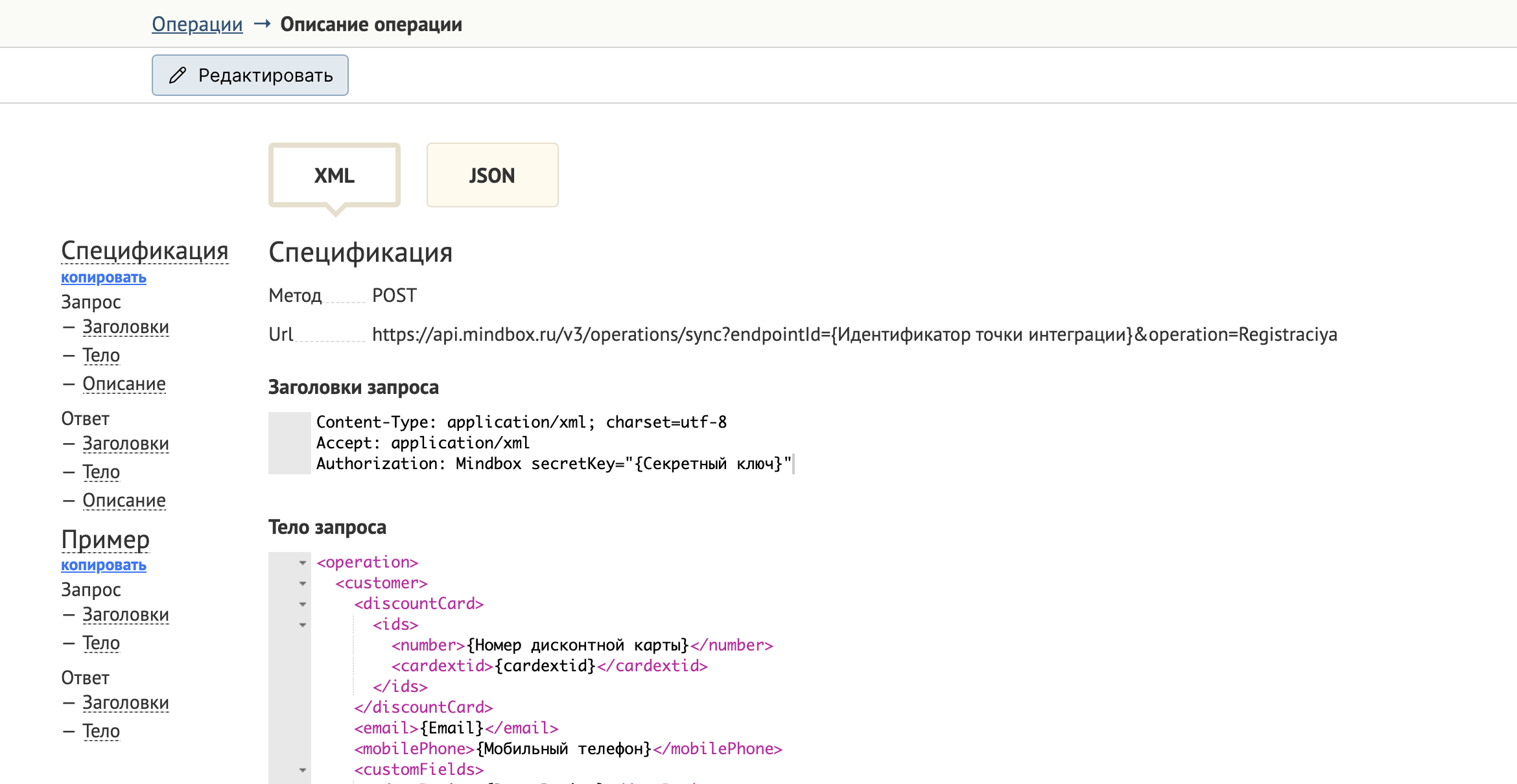
Task: Collapse the <discountCard> node fold arrow
Action: click(303, 605)
